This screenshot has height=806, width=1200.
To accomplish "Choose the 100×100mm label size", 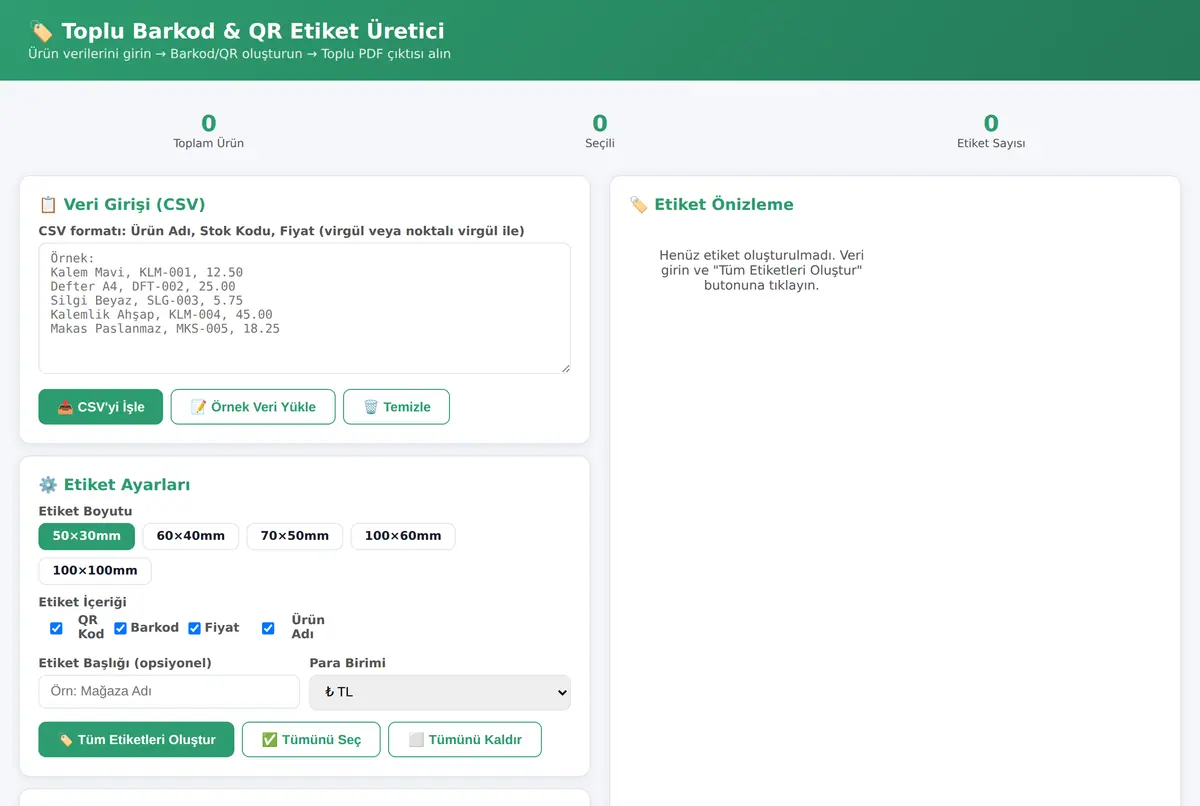I will point(95,571).
